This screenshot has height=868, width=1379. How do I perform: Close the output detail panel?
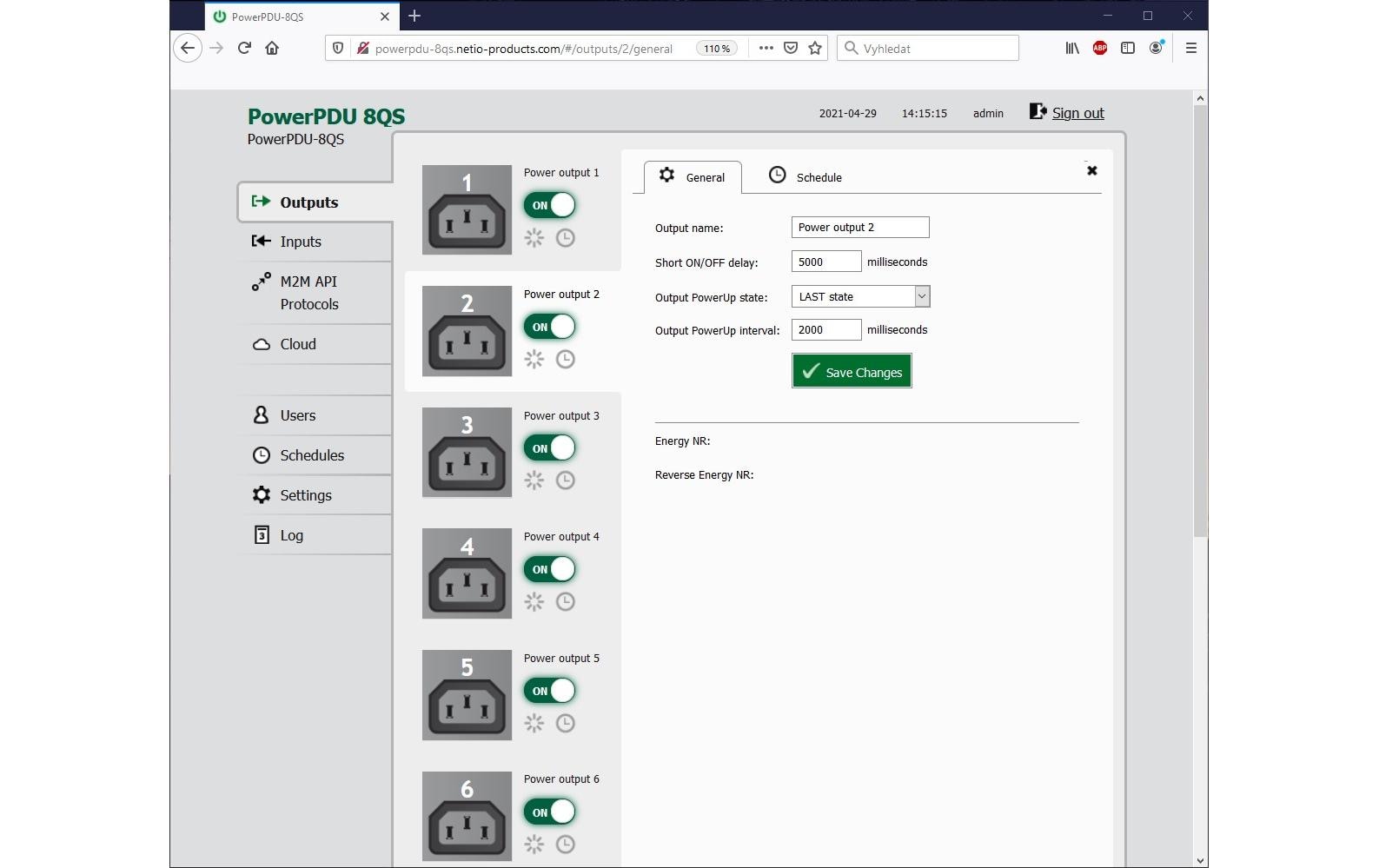tap(1092, 170)
